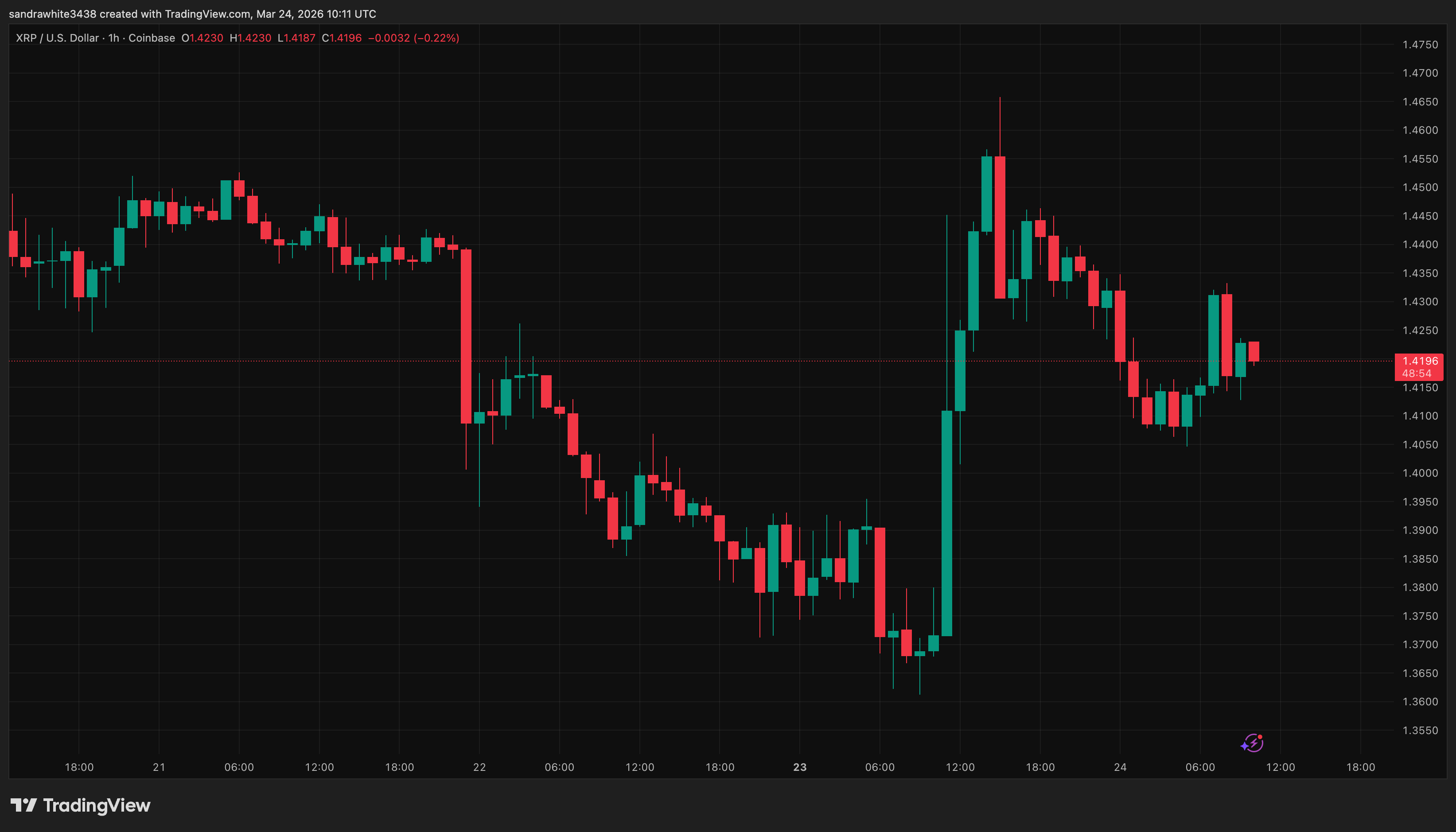This screenshot has width=1456, height=832.
Task: Click the bold 23 date on time axis
Action: (800, 767)
